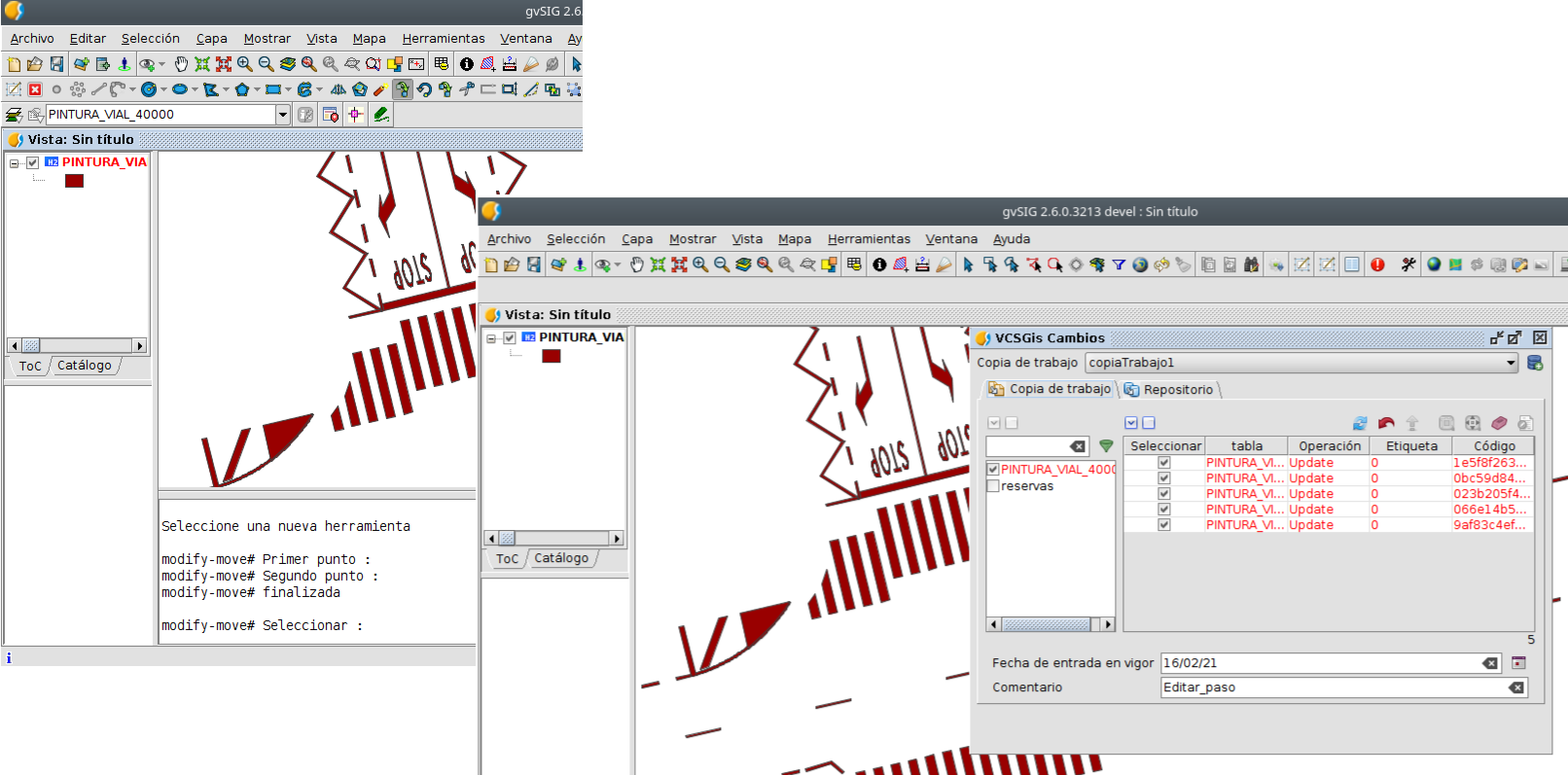Screen dimensions: 1568x775
Task: Uncheck the change row with code 023b205f4
Action: pos(1164,494)
